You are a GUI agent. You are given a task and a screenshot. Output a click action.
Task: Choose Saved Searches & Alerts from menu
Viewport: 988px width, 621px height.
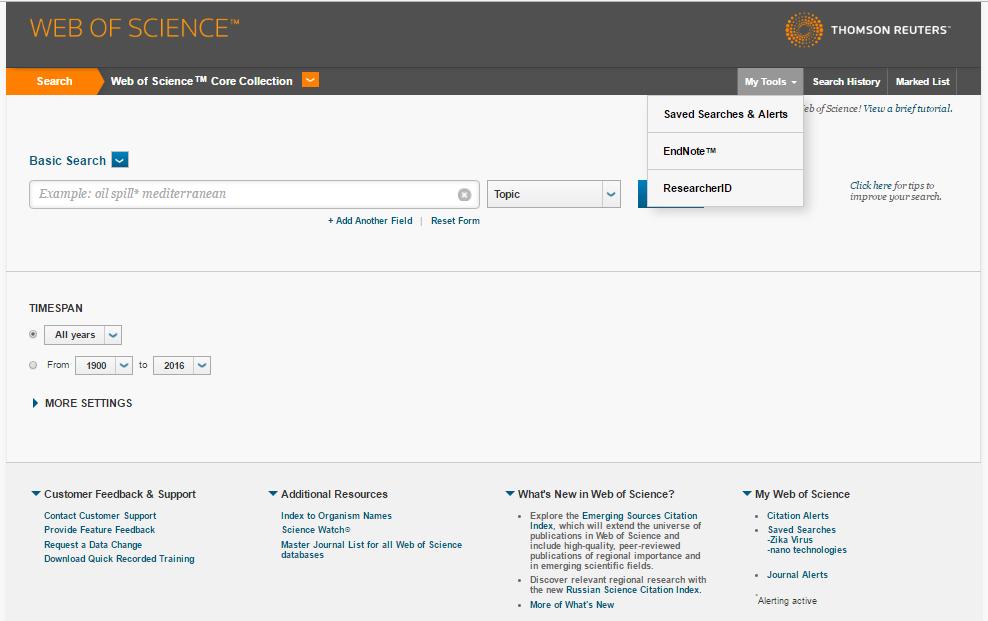pyautogui.click(x=725, y=114)
